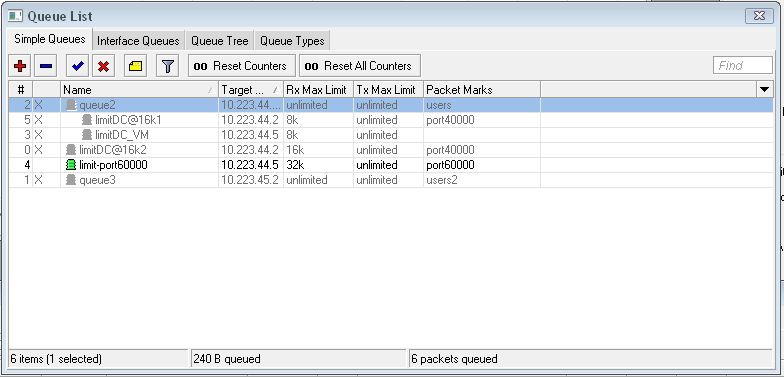Image resolution: width=784 pixels, height=377 pixels.
Task: Click 10.223.44.5 target of limitDC_VM
Action: (x=250, y=135)
